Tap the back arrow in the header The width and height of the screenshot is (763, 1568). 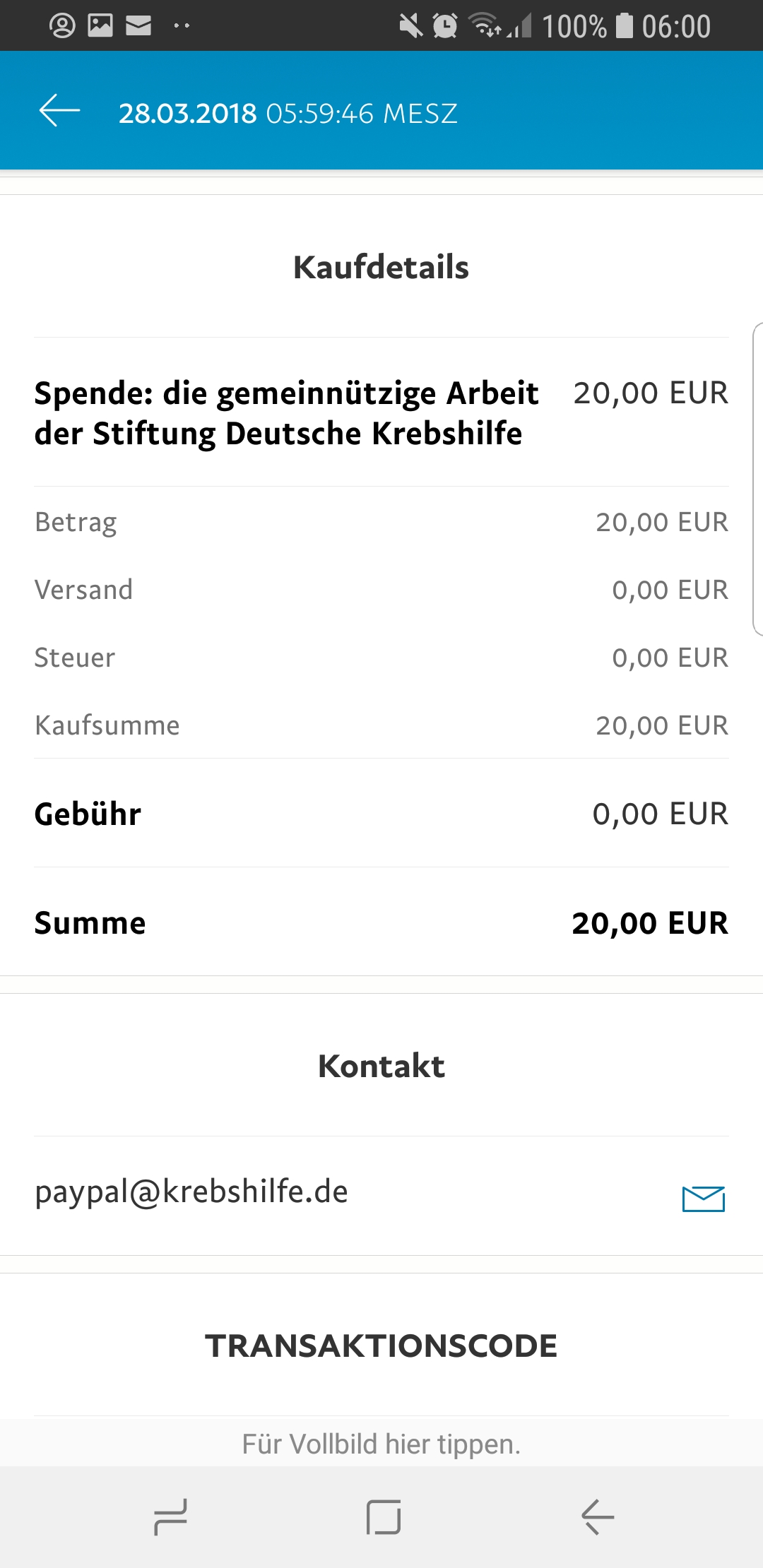pos(59,112)
